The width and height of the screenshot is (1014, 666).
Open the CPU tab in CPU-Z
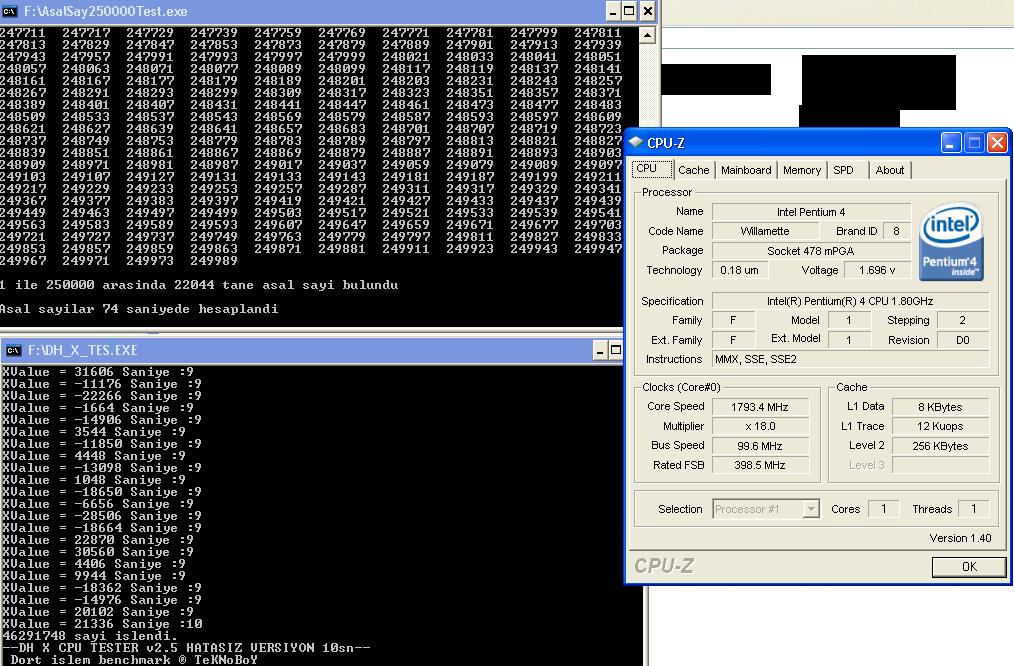[x=651, y=169]
